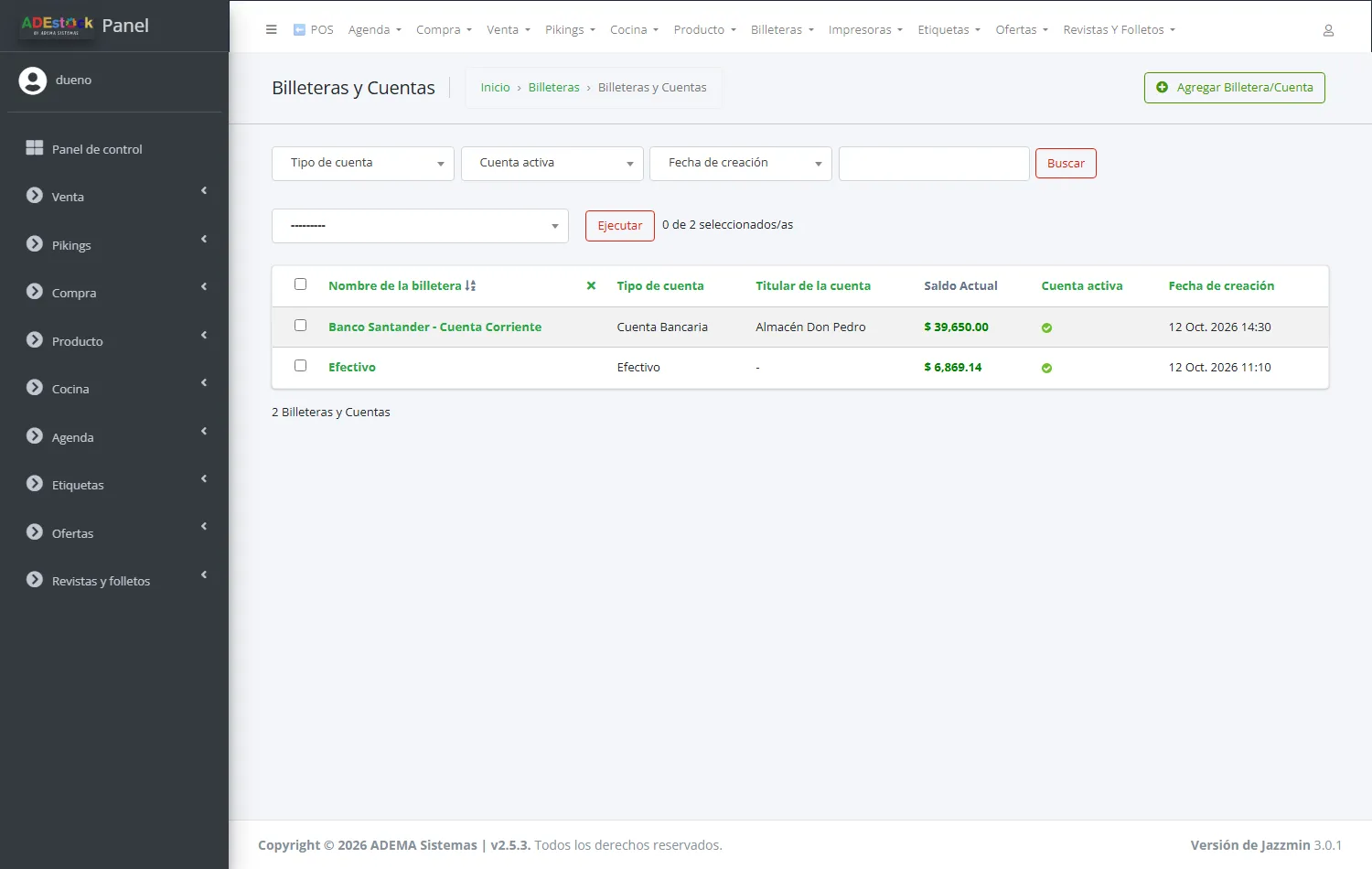Toggle the select-all checkbox in table header
1372x869 pixels.
300,284
